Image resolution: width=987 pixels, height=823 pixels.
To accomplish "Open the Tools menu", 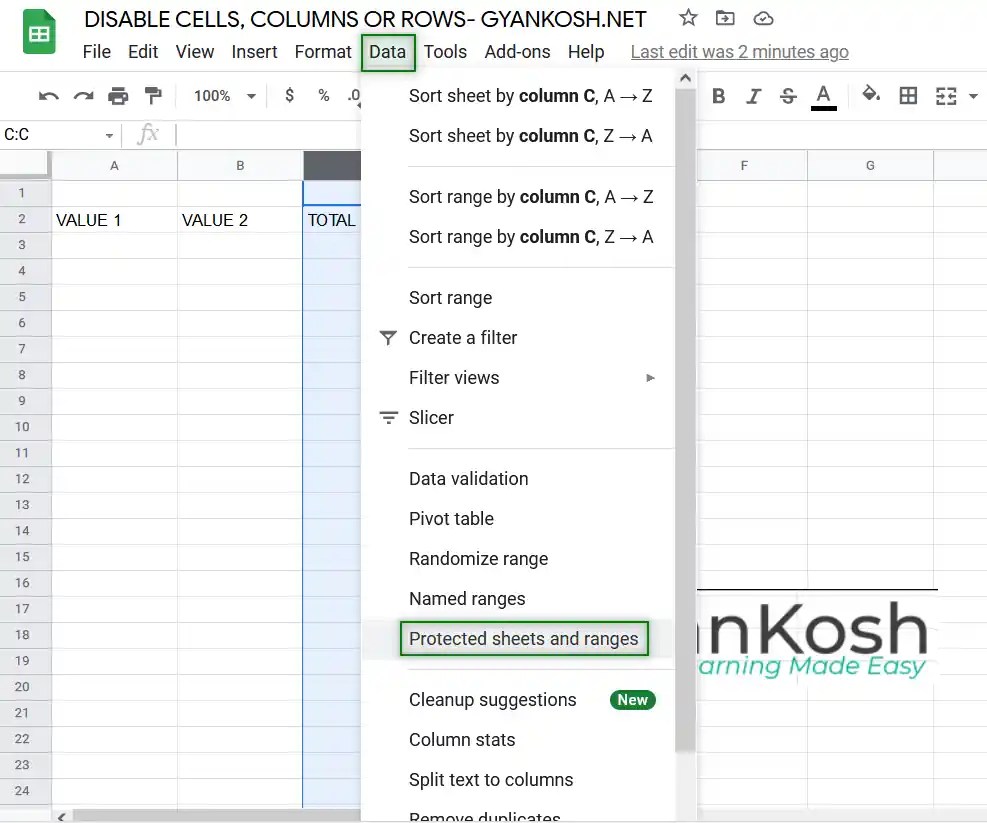I will (445, 52).
